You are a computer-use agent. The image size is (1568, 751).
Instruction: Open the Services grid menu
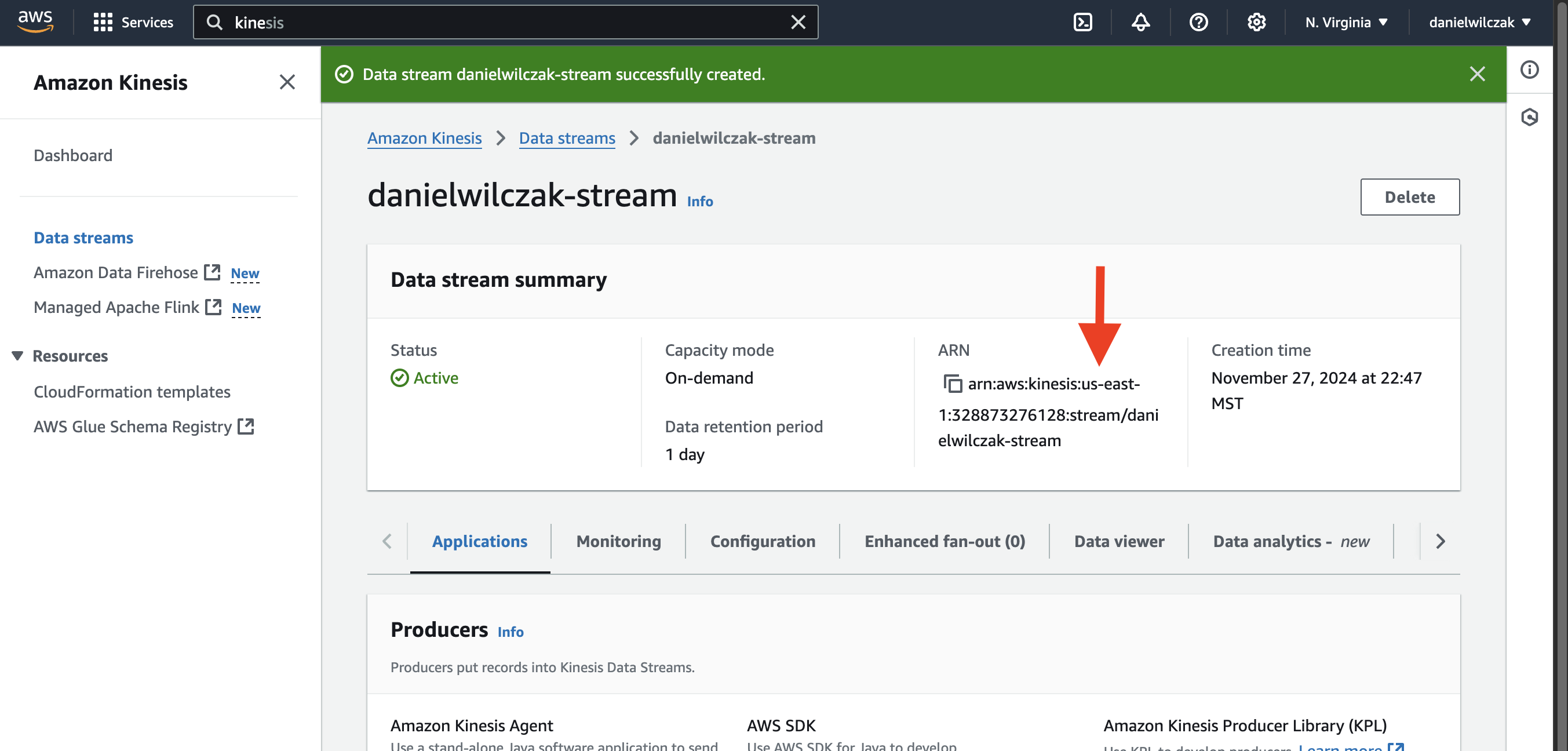point(133,23)
